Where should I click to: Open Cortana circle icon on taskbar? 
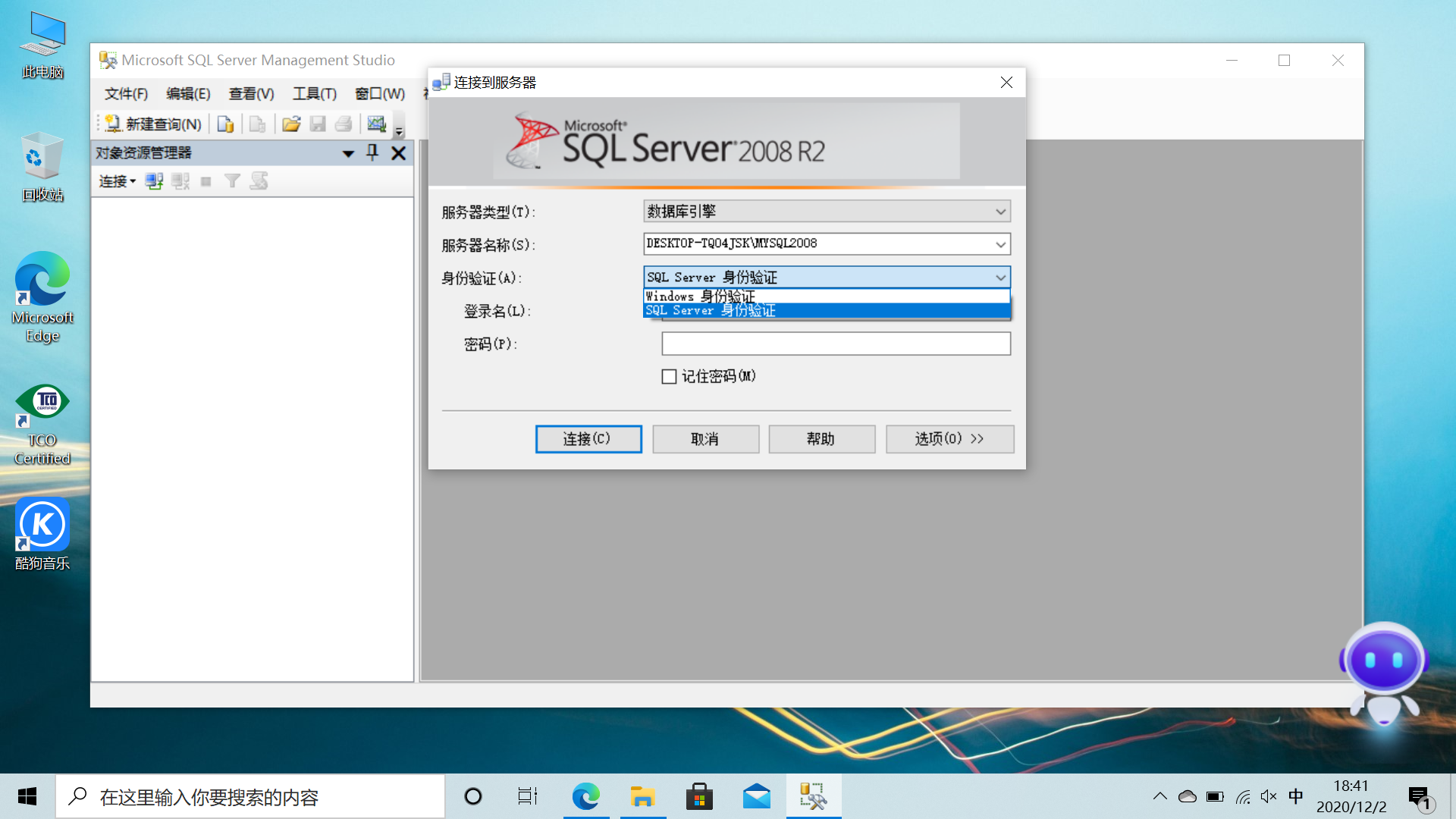coord(473,796)
